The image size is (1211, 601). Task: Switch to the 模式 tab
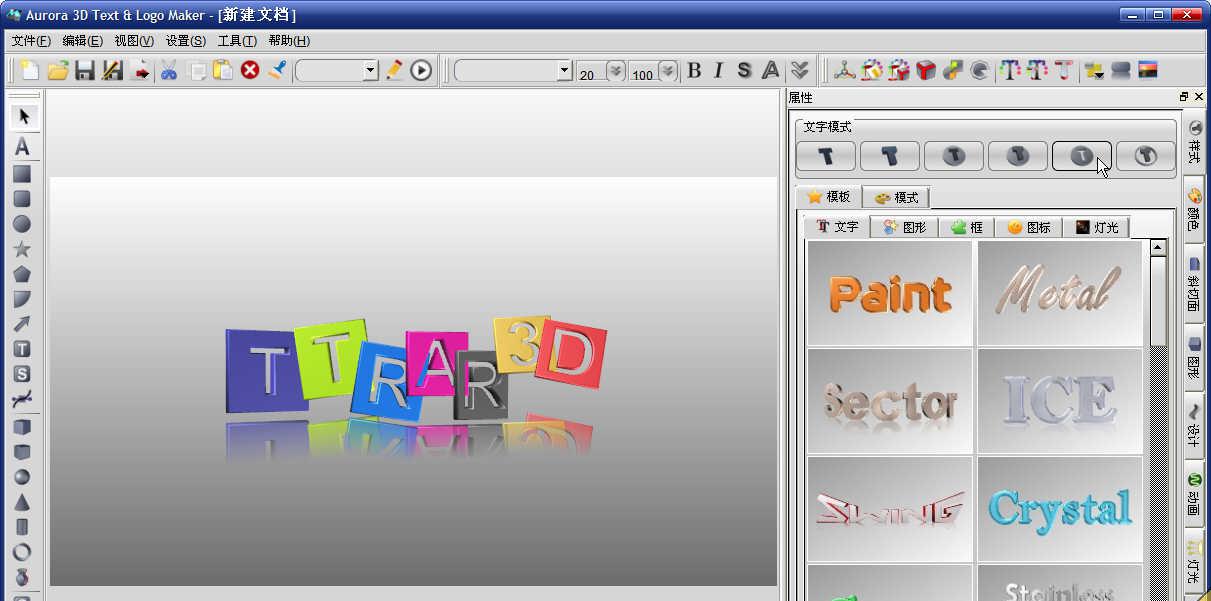pyautogui.click(x=896, y=197)
